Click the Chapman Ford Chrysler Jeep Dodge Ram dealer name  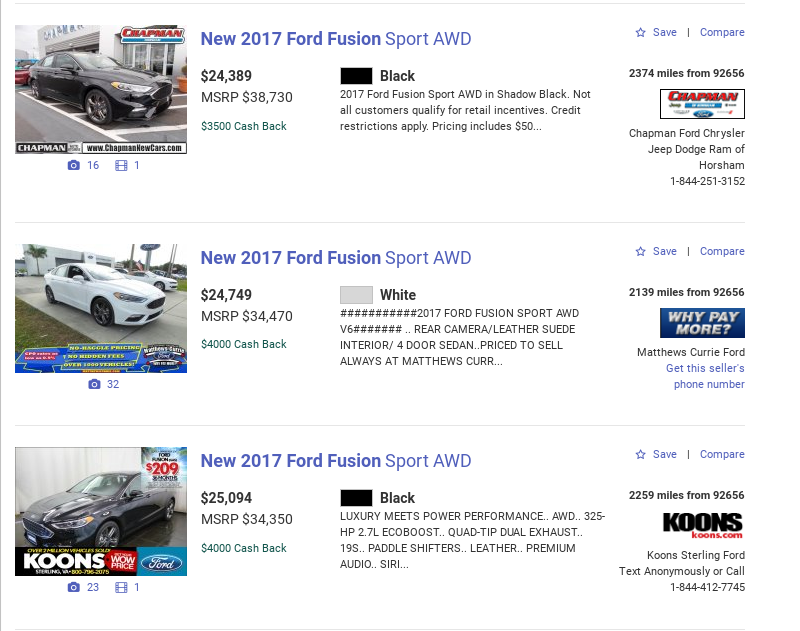[687, 149]
